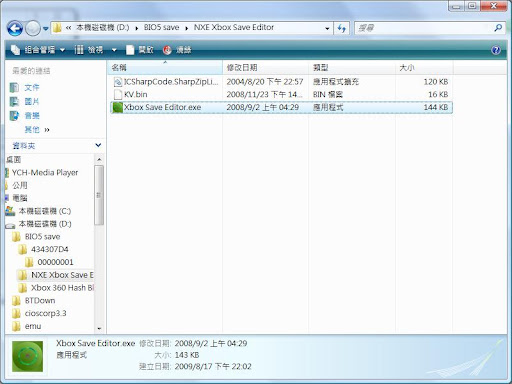The height and width of the screenshot is (384, 512).
Task: Click the 組合管理 organize toolbar icon
Action: 16,50
